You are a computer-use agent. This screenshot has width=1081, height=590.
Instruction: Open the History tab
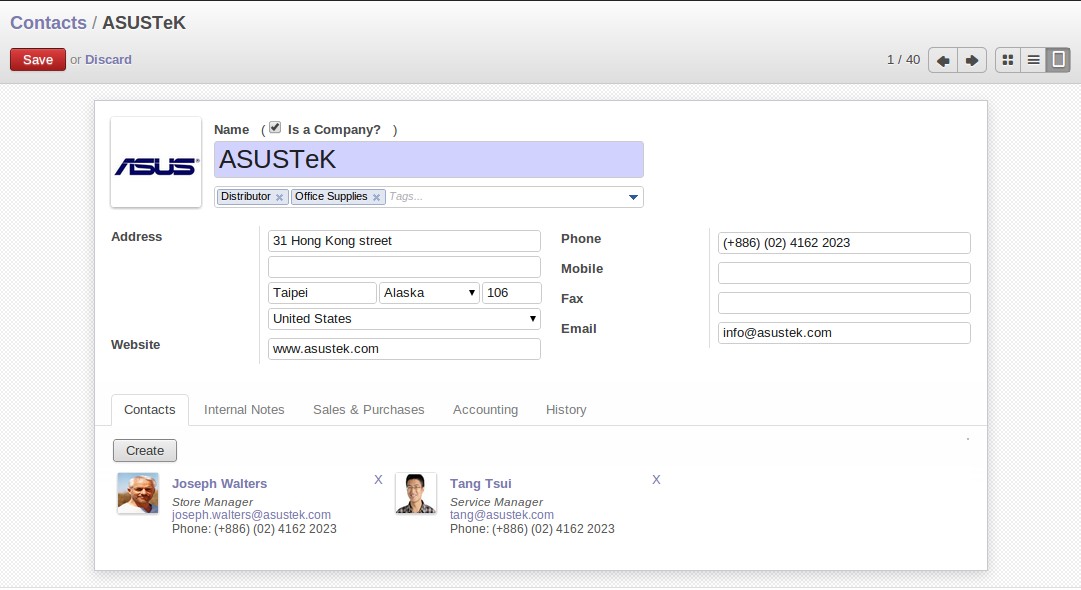566,409
